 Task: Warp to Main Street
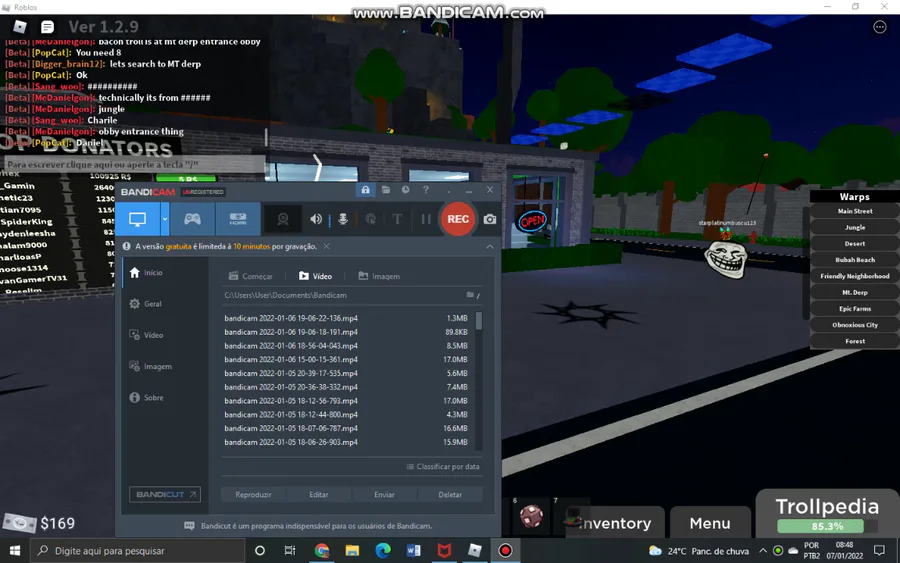pos(855,211)
